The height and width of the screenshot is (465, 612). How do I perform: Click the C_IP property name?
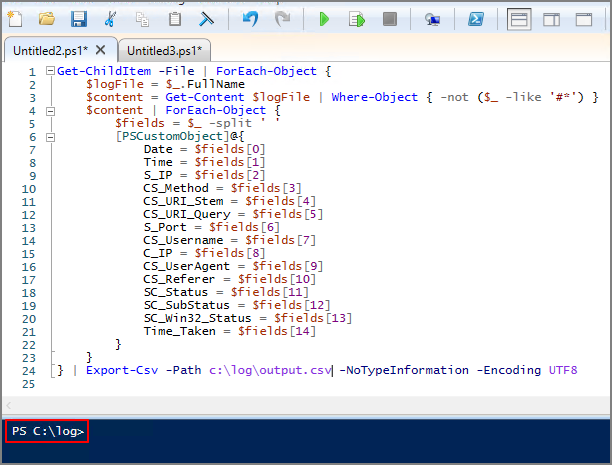click(x=158, y=253)
